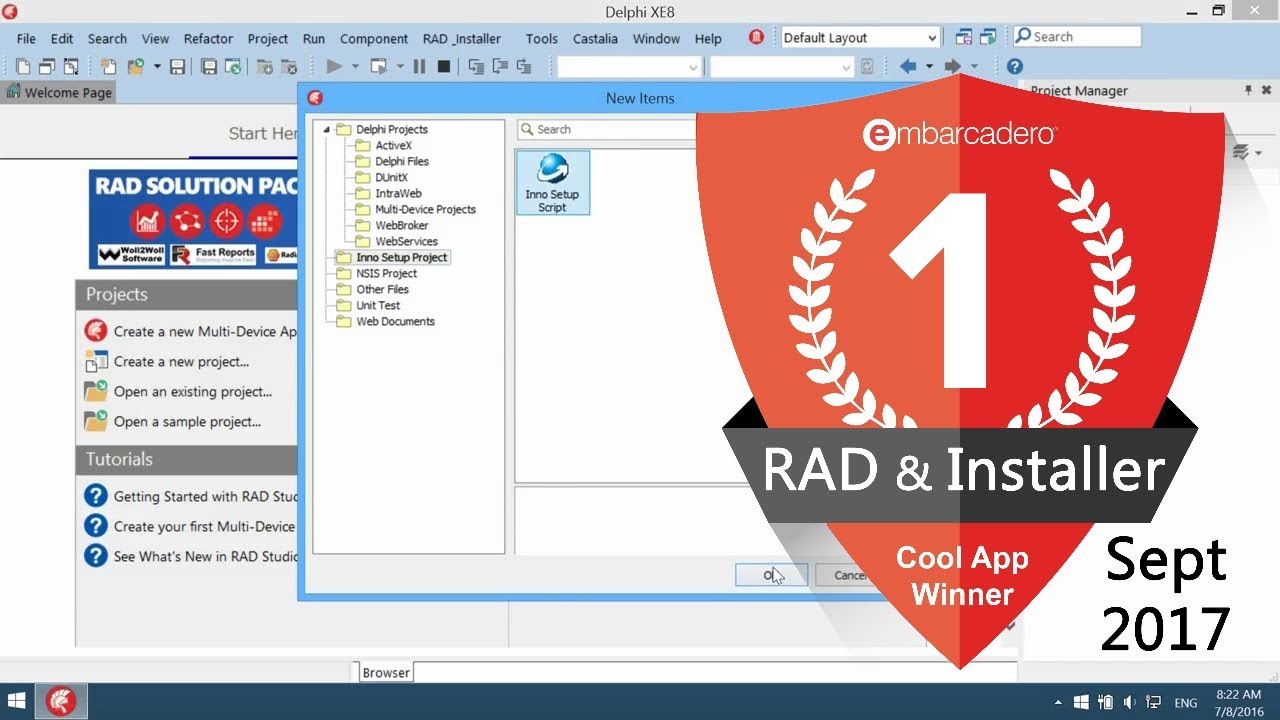Image resolution: width=1280 pixels, height=720 pixels.
Task: Open the second empty toolbar combo box
Action: click(782, 67)
